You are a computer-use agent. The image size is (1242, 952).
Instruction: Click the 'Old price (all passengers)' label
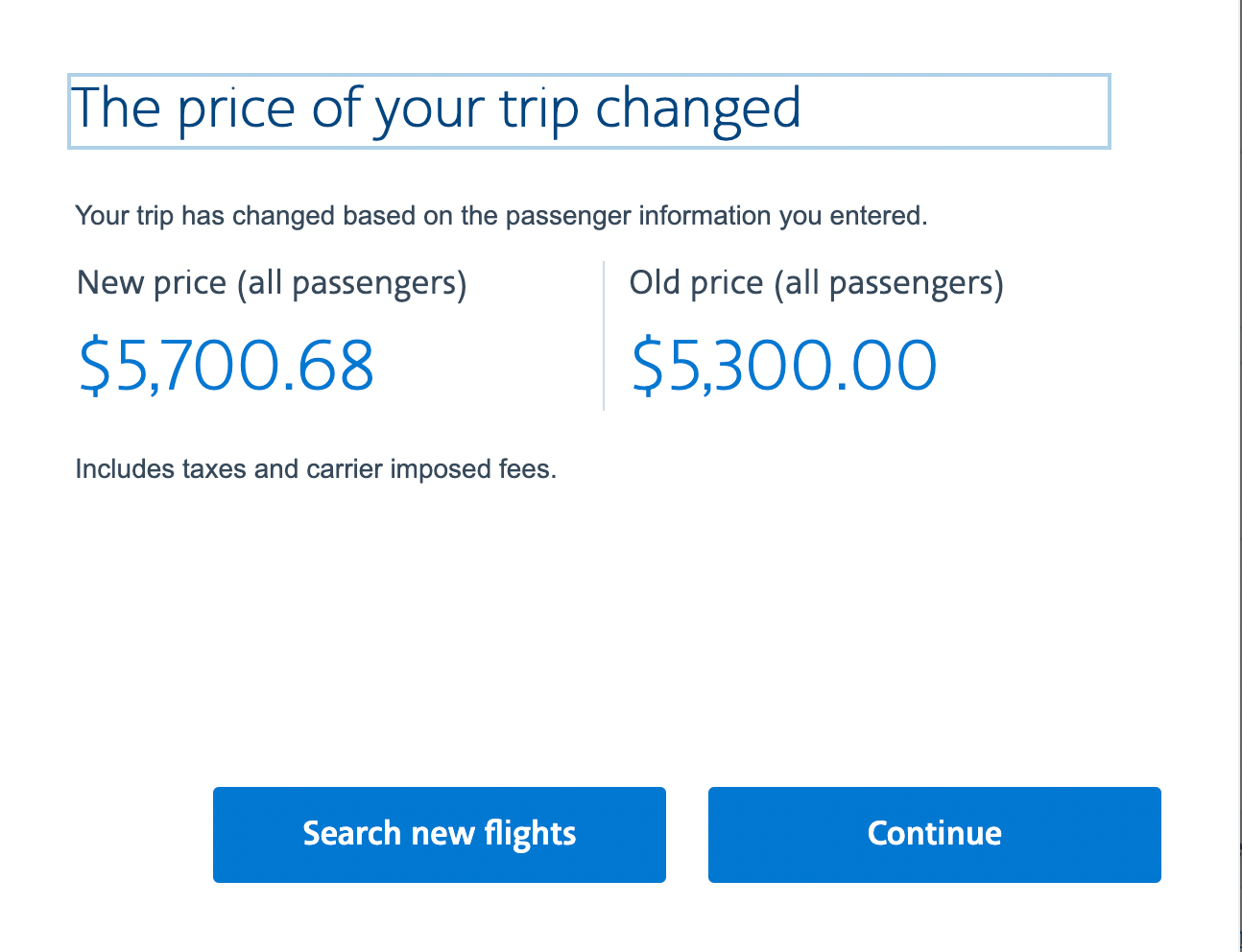816,284
